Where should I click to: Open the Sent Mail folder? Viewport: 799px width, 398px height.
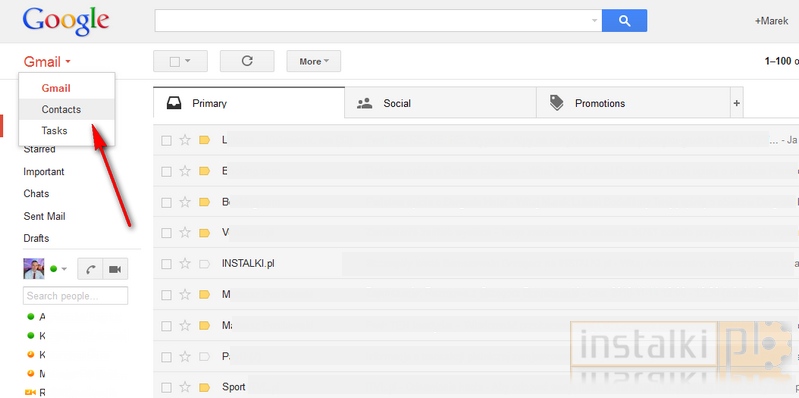coord(44,216)
